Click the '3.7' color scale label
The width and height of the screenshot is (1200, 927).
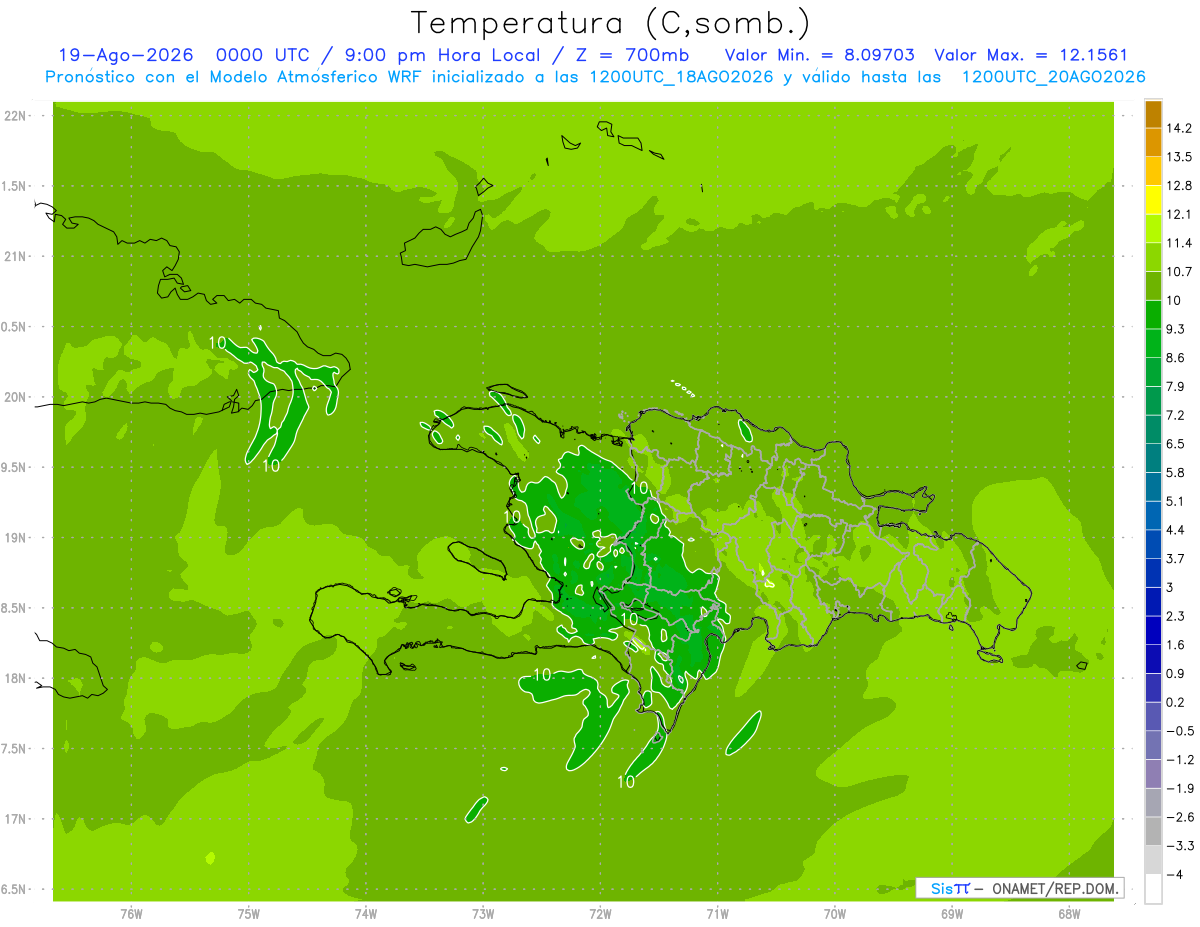(1175, 559)
